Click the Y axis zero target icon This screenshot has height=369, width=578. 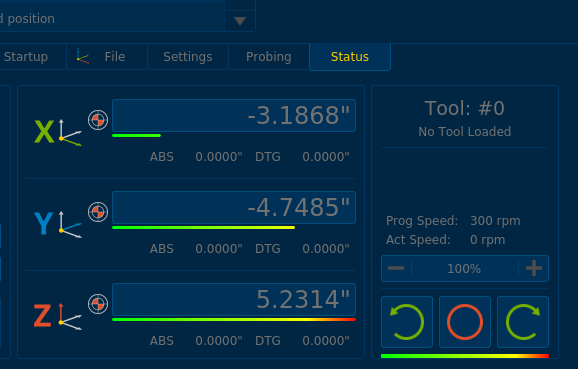point(98,212)
